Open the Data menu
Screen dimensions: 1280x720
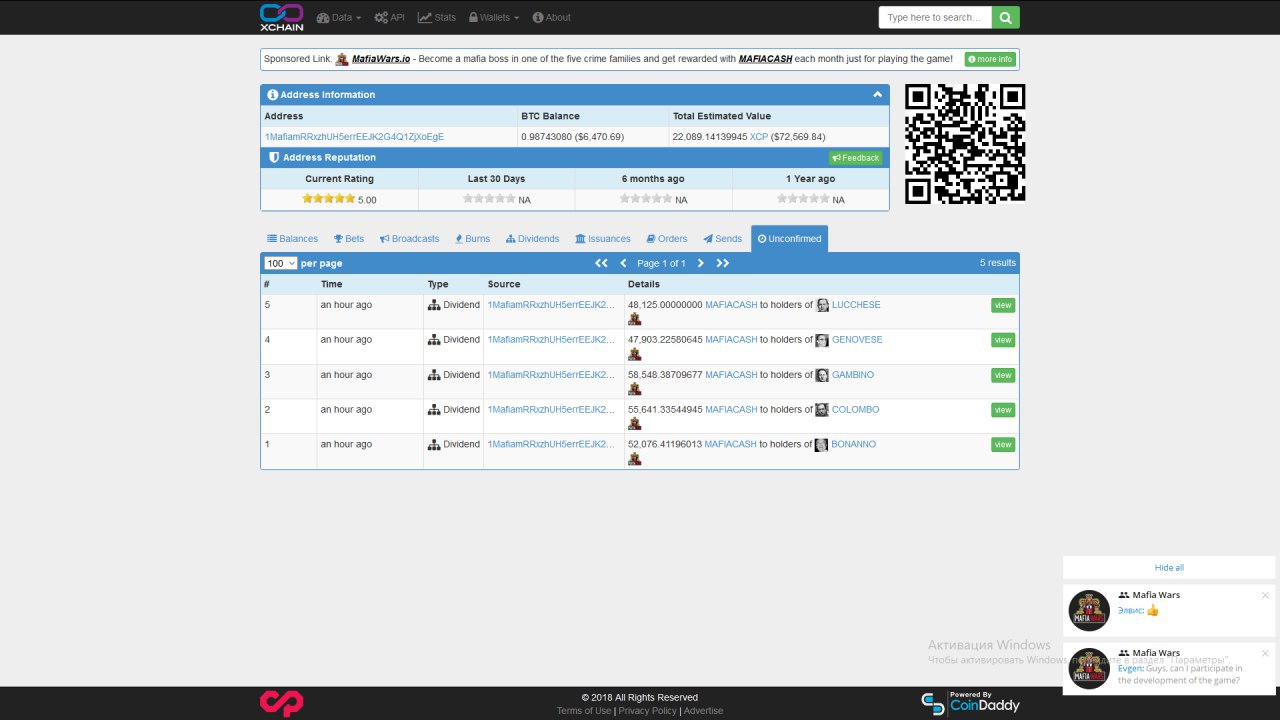pos(338,17)
